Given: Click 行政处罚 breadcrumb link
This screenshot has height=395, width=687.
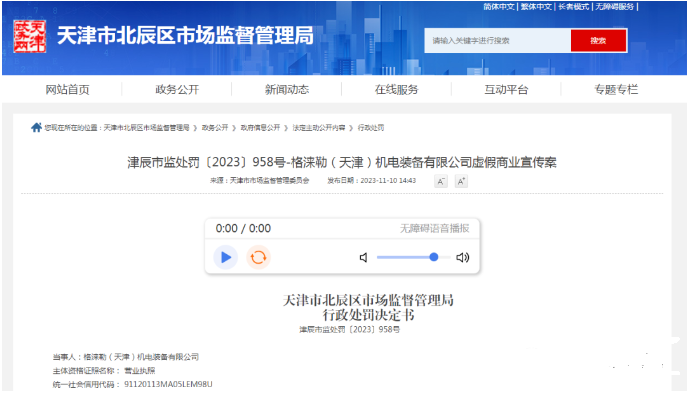Looking at the screenshot, I should 371,127.
